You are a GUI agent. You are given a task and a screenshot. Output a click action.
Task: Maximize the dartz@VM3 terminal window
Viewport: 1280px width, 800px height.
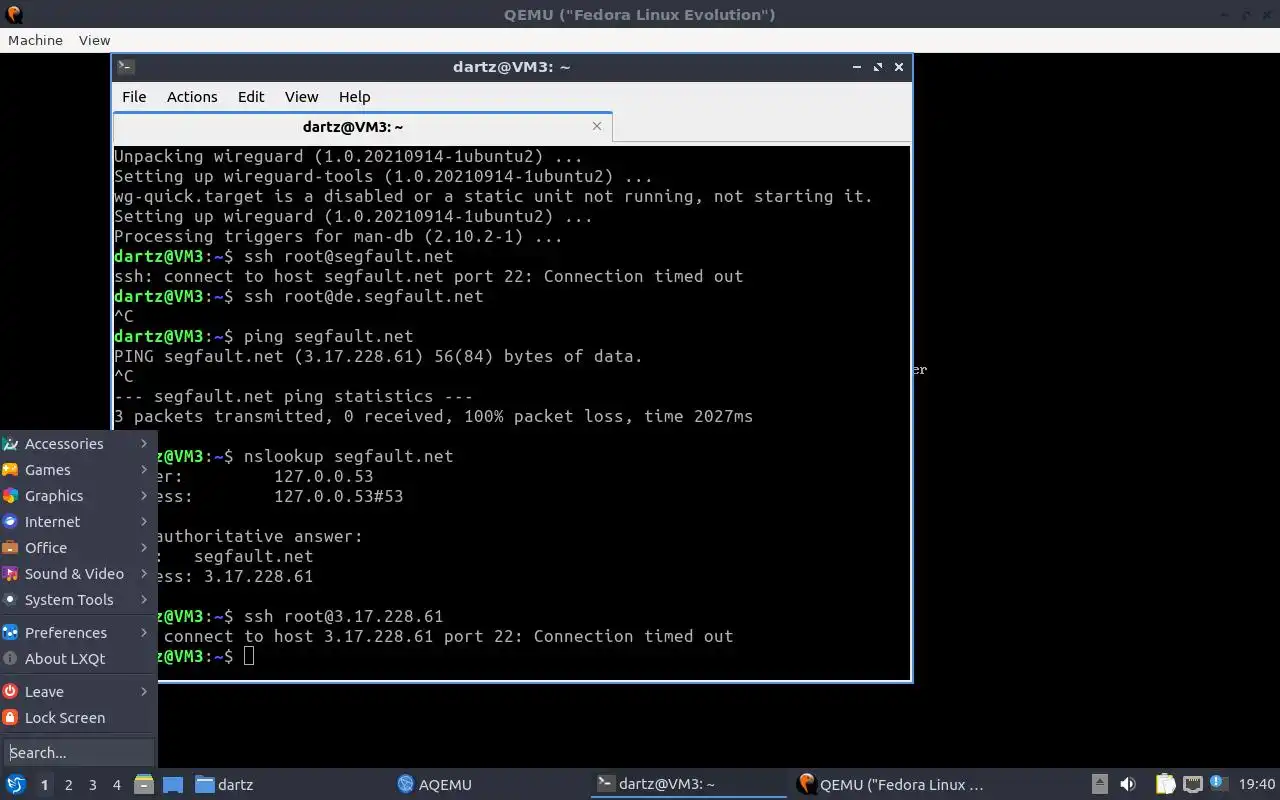[878, 67]
